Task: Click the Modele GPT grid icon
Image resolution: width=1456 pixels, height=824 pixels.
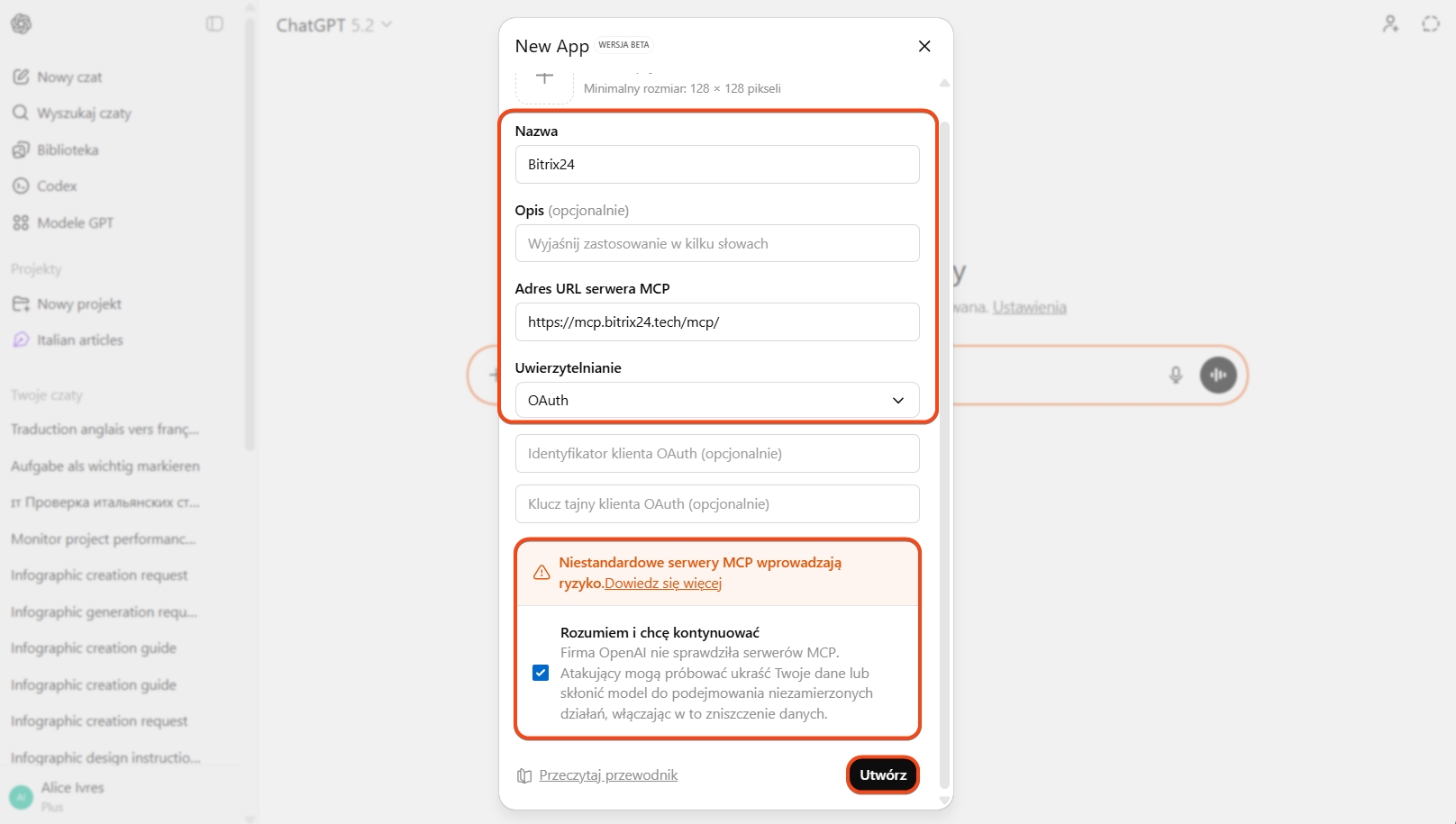Action: coord(21,223)
